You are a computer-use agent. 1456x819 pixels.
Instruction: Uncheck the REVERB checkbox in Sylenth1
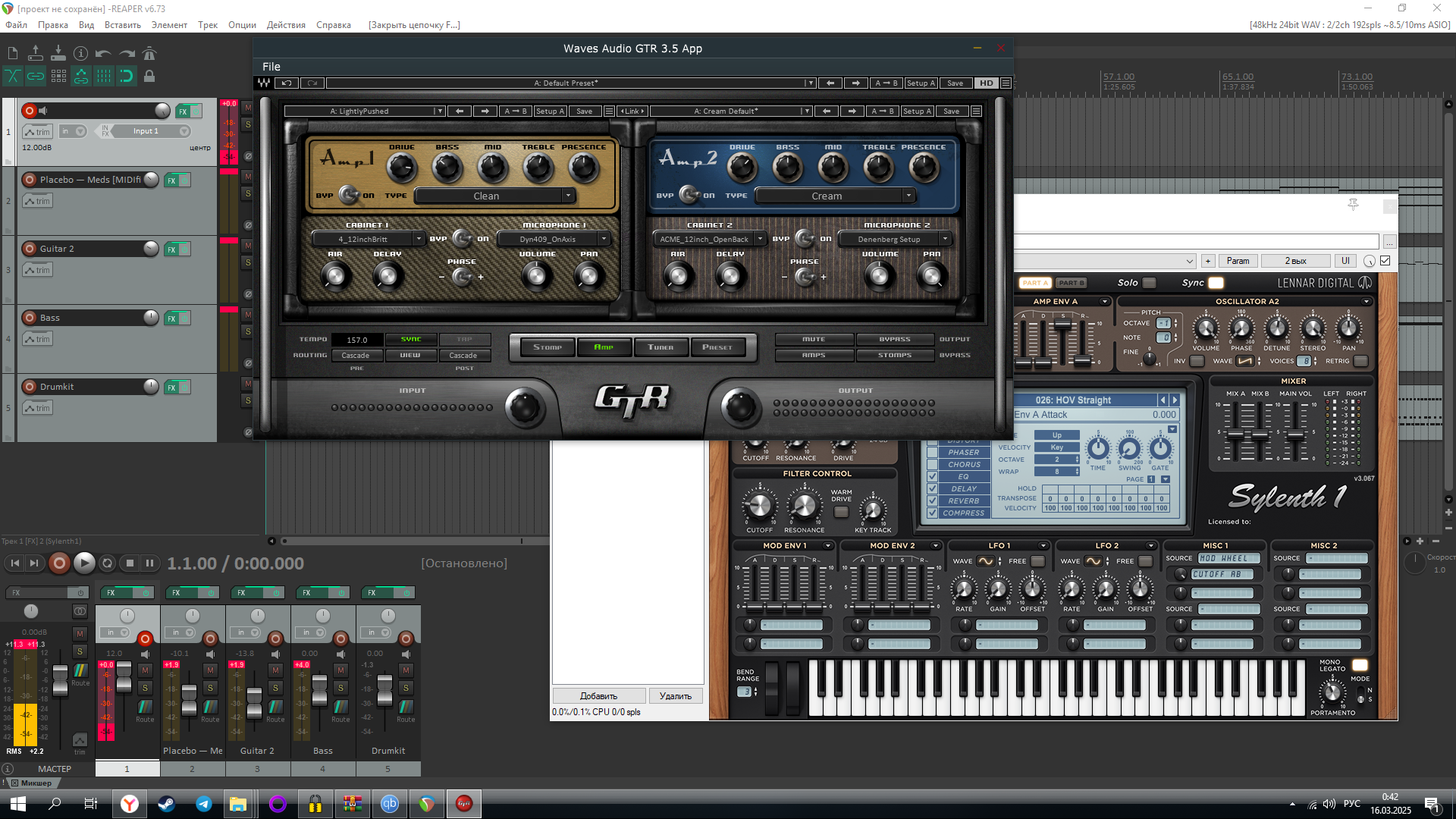coord(932,501)
